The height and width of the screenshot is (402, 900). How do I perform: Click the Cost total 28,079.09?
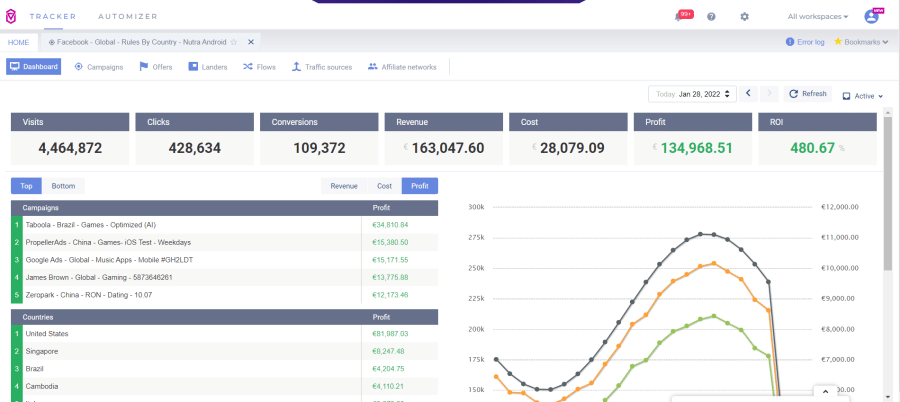[x=572, y=148]
